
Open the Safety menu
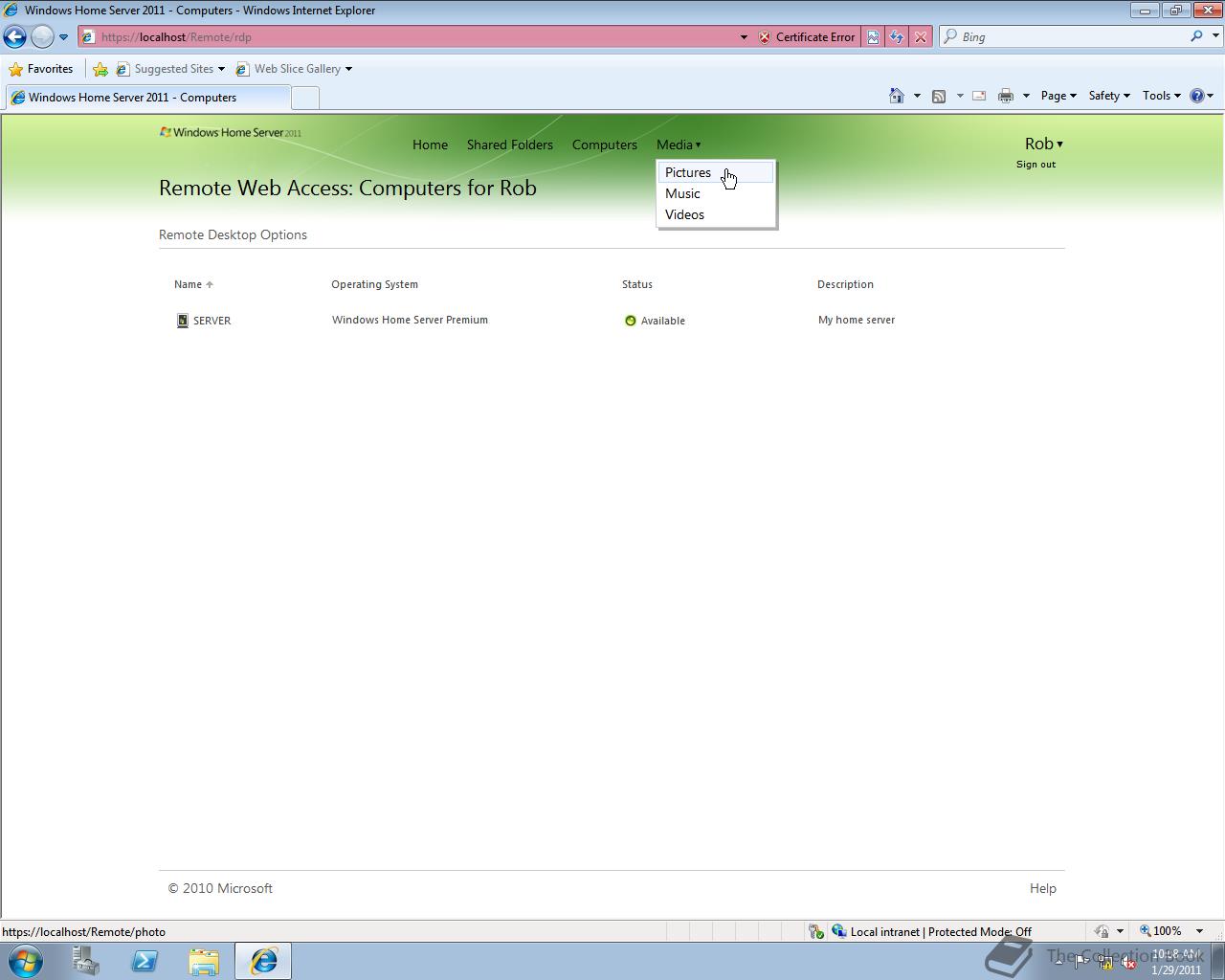pyautogui.click(x=1109, y=96)
